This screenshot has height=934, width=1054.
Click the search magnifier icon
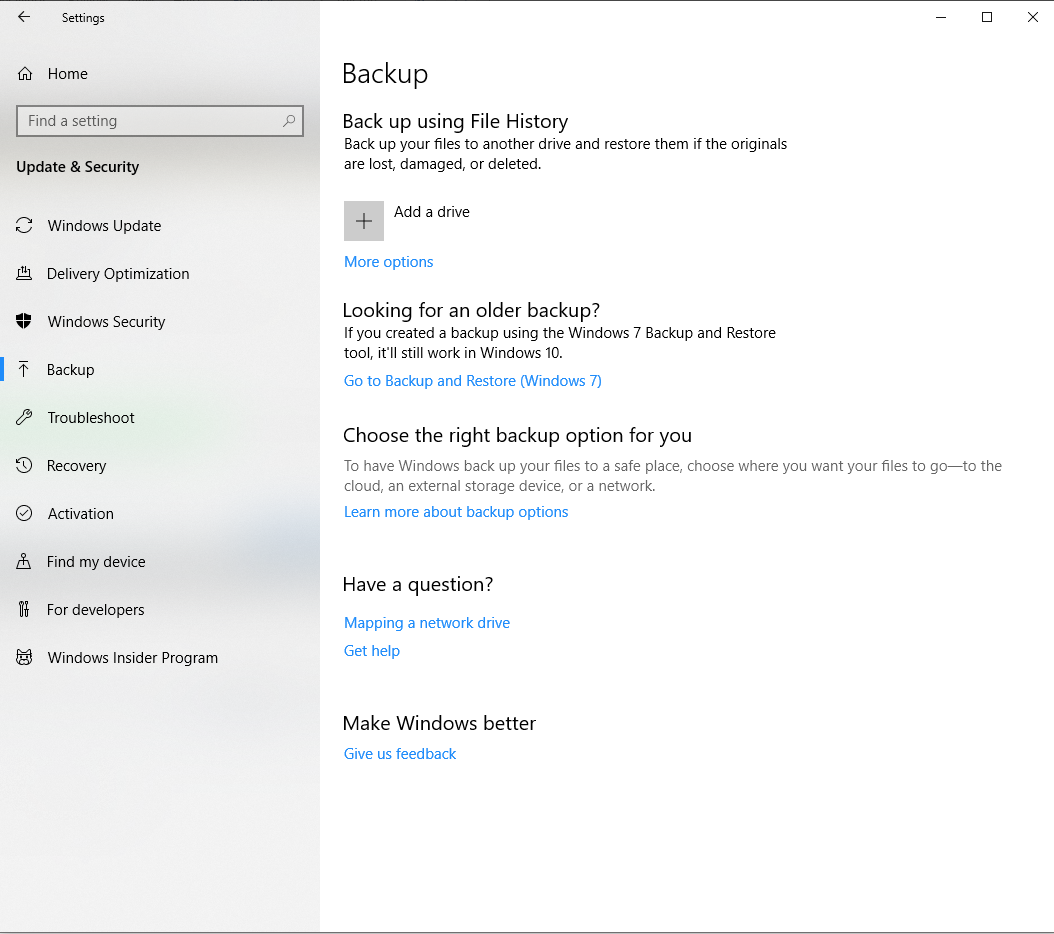pyautogui.click(x=289, y=121)
